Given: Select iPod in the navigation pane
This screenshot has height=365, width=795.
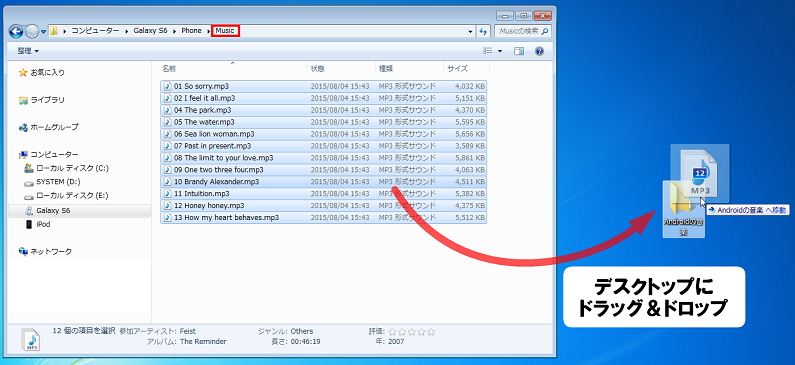Looking at the screenshot, I should pyautogui.click(x=43, y=224).
